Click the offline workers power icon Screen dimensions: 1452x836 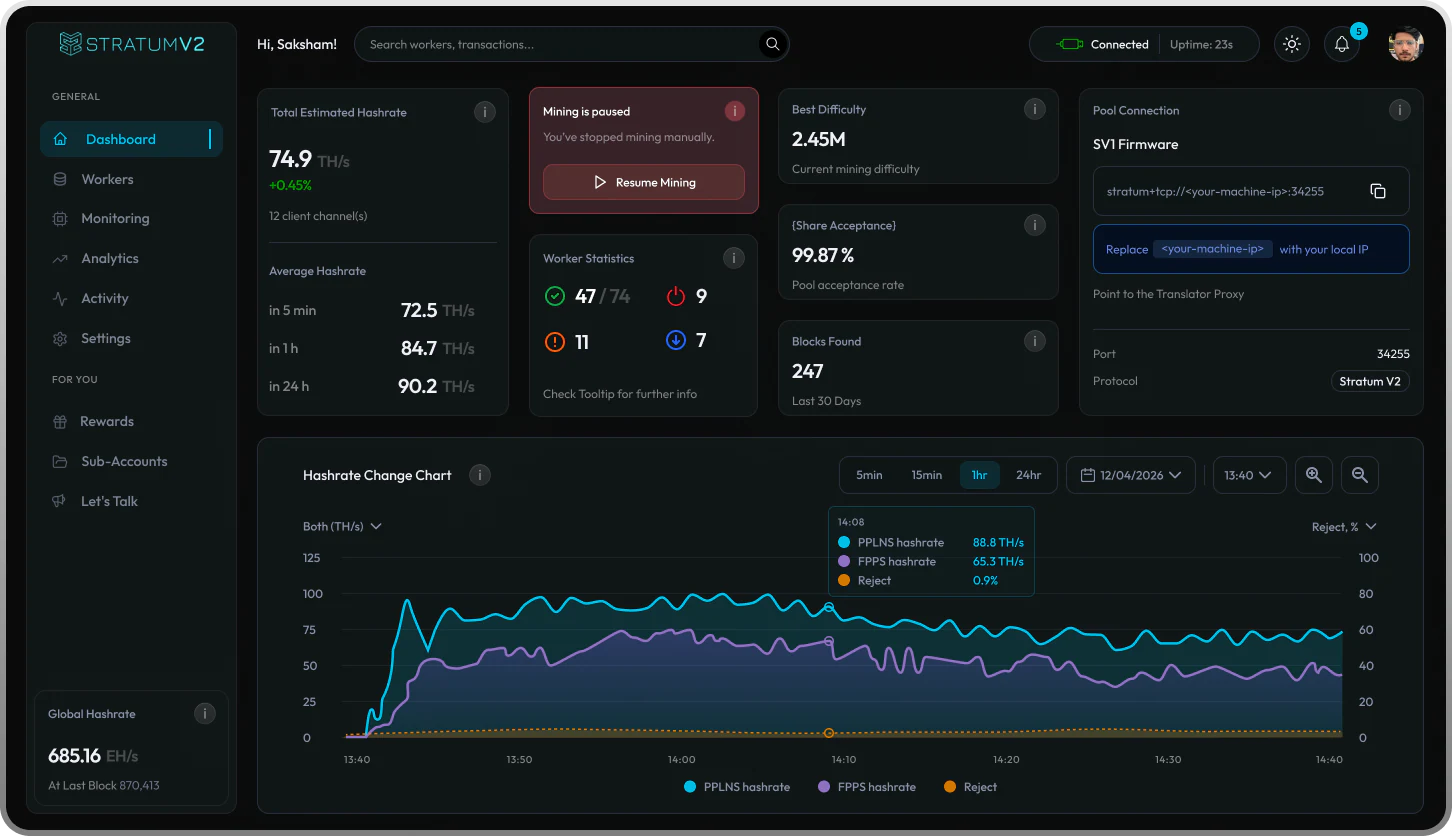pos(676,296)
